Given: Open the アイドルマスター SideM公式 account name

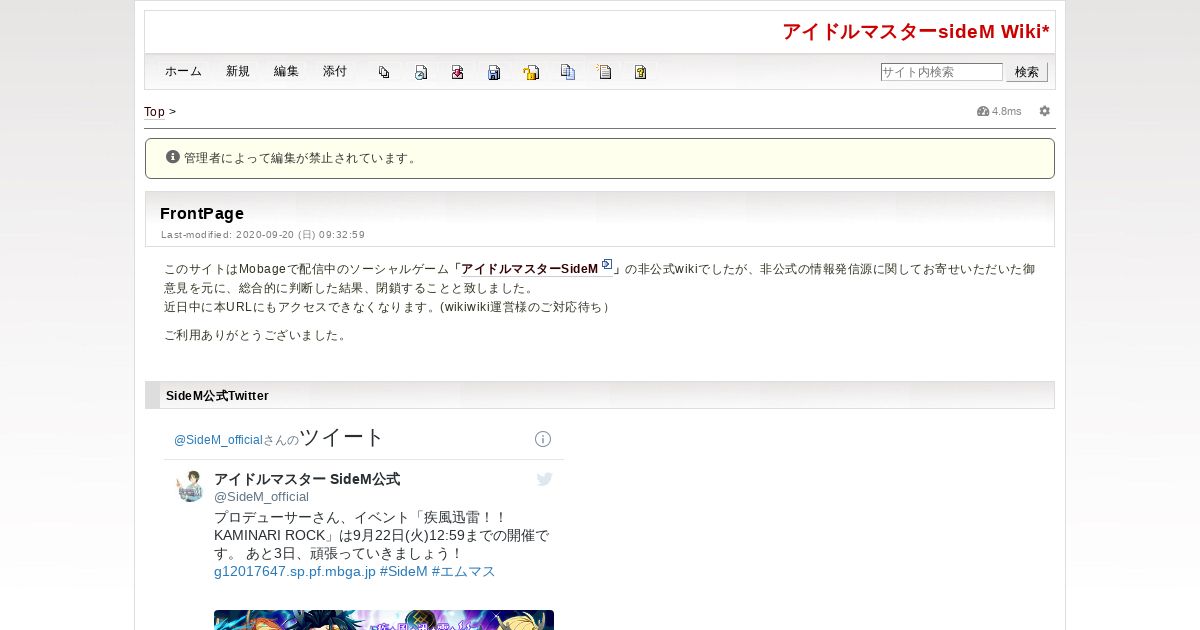Looking at the screenshot, I should 307,479.
